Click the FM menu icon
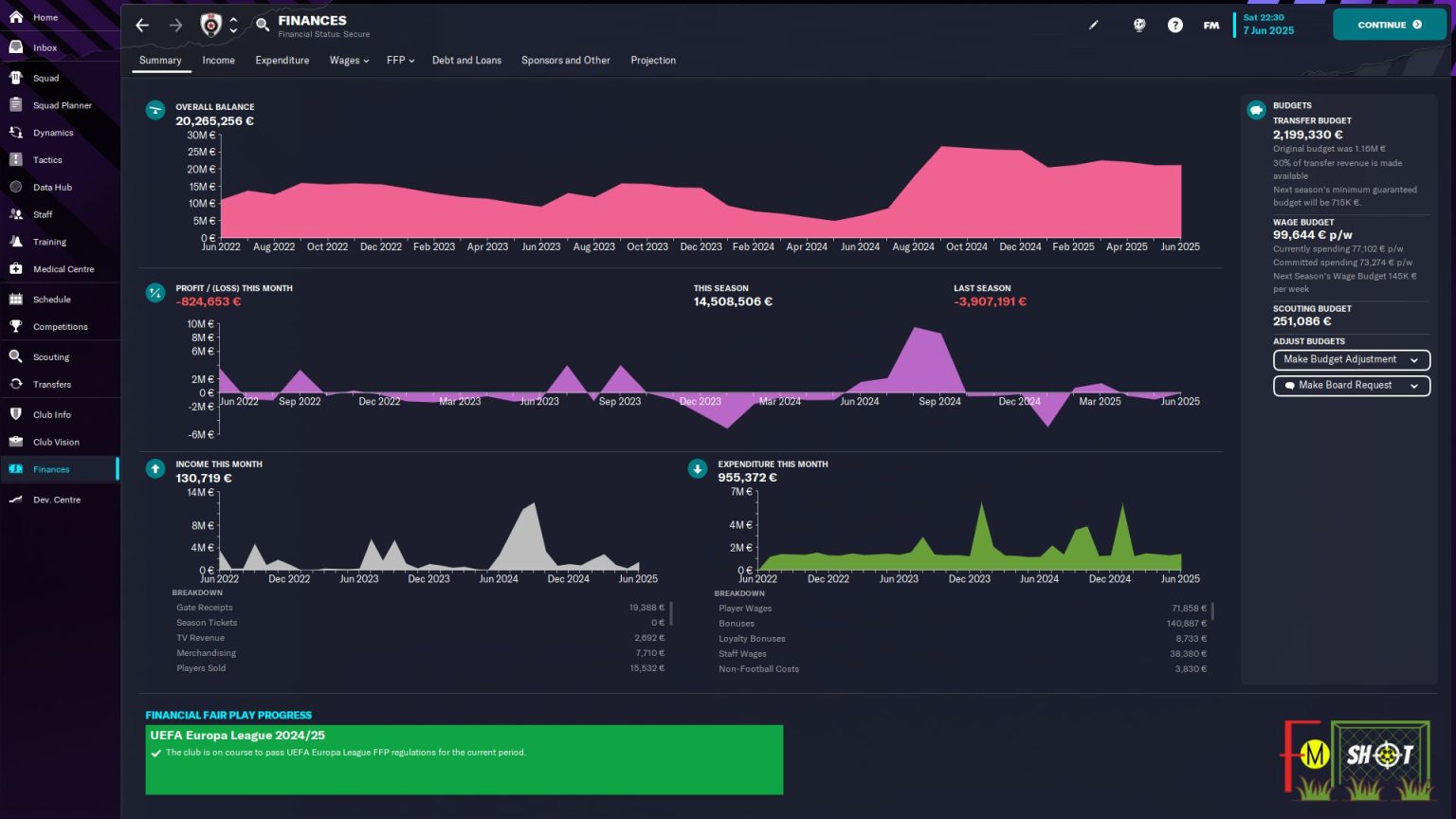The width and height of the screenshot is (1456, 819). tap(1211, 26)
